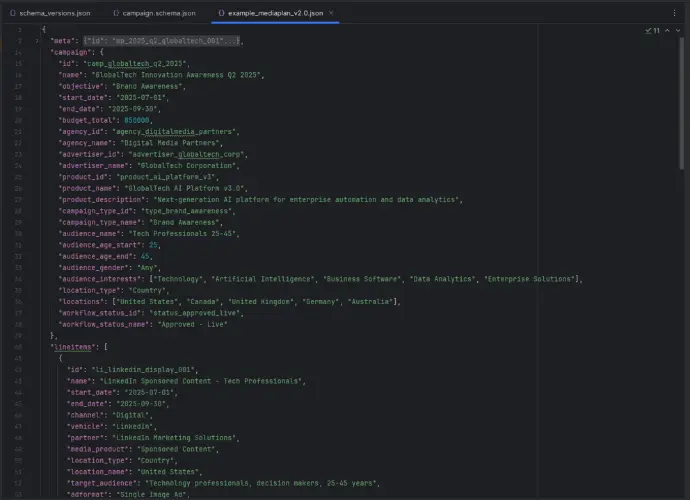The height and width of the screenshot is (500, 690).
Task: Click "status_approved_live" value
Action: (195, 313)
